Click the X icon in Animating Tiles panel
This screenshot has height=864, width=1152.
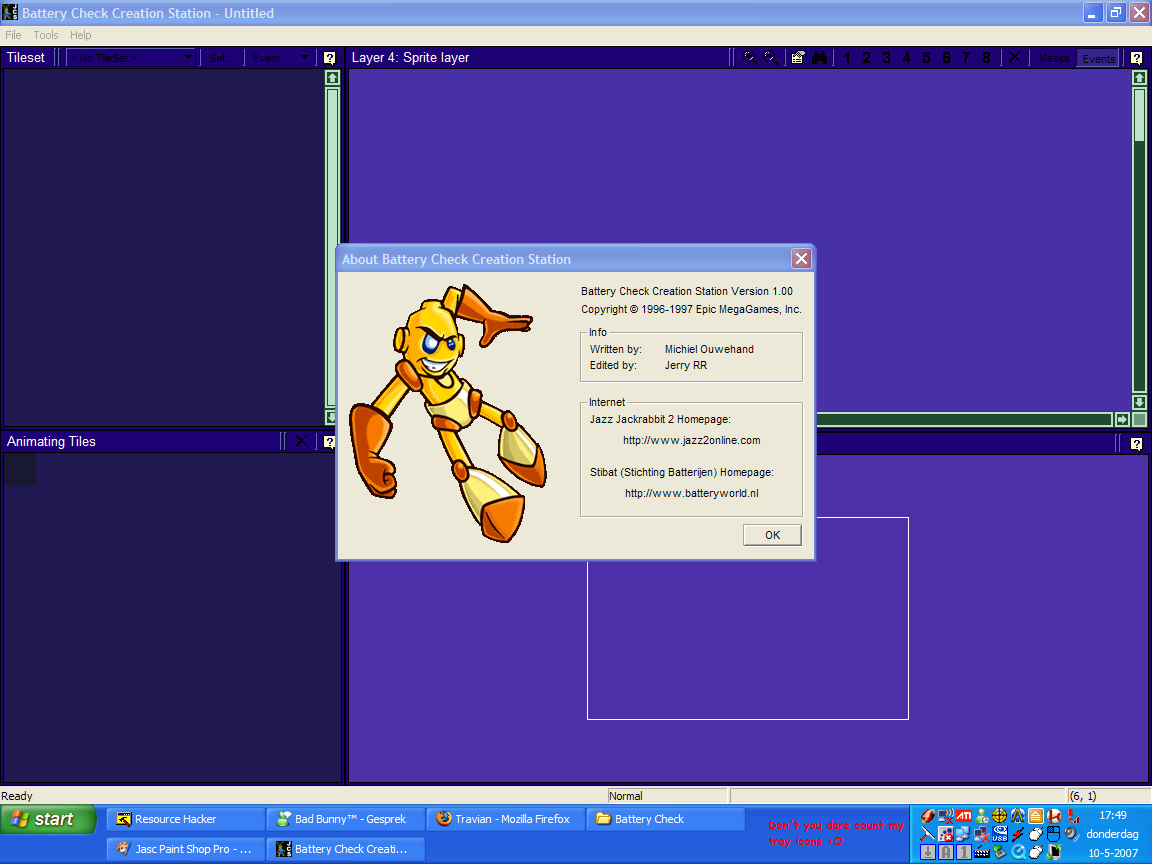point(301,441)
